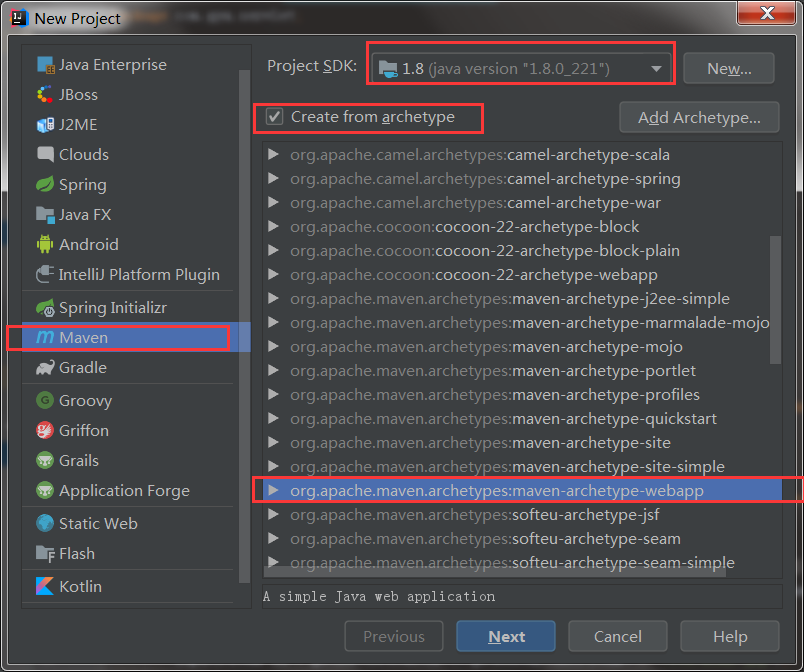Screen dimensions: 804x672
Task: Expand camel-archetype-war node
Action: (273, 202)
